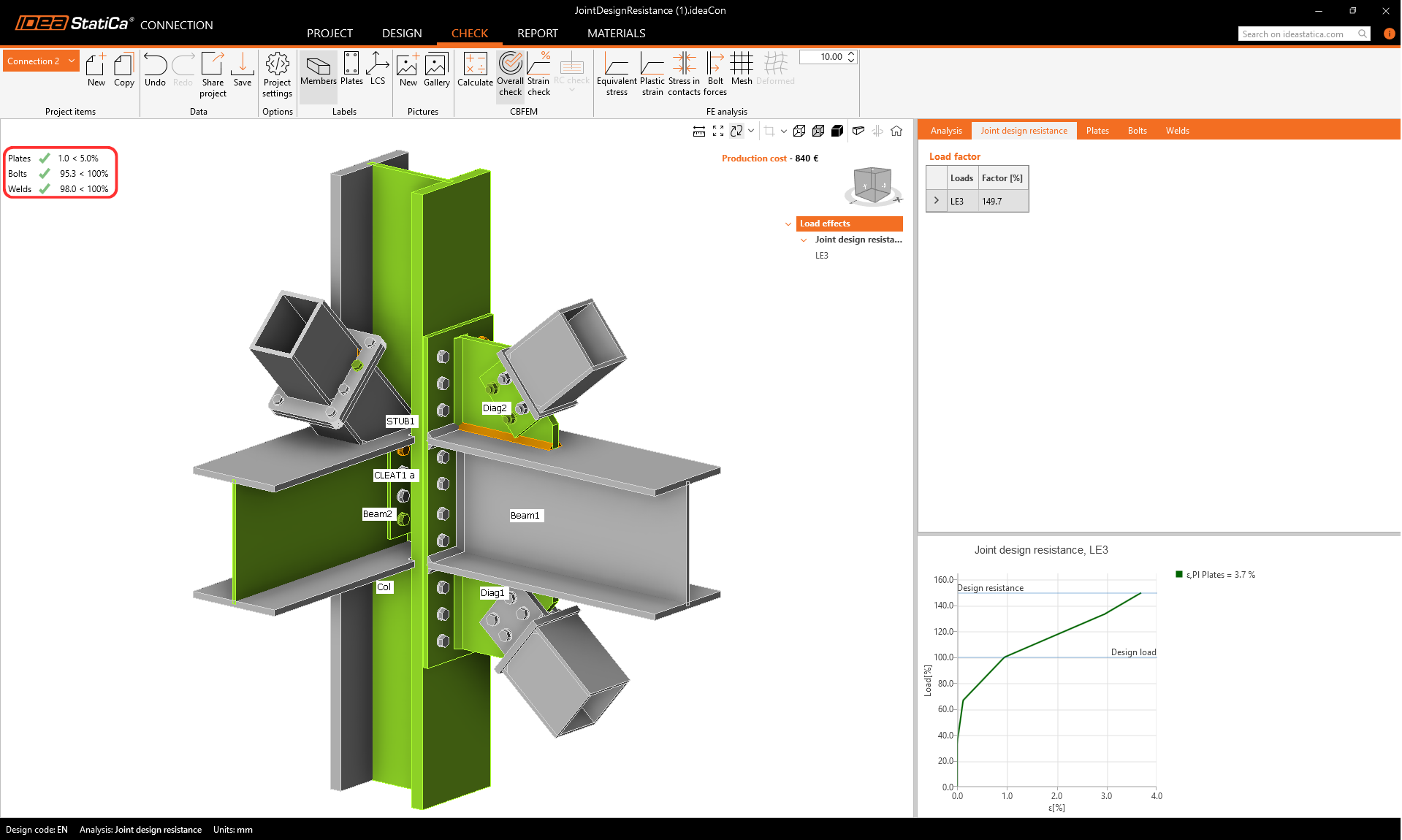Click the orange info icon near search
The image size is (1402, 840).
1389,34
